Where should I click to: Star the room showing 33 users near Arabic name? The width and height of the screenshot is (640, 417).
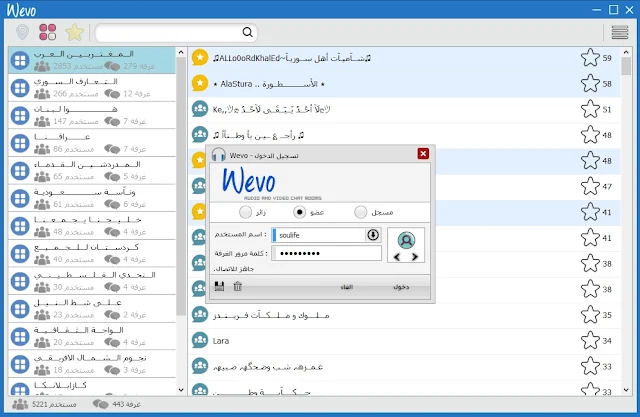(x=590, y=366)
